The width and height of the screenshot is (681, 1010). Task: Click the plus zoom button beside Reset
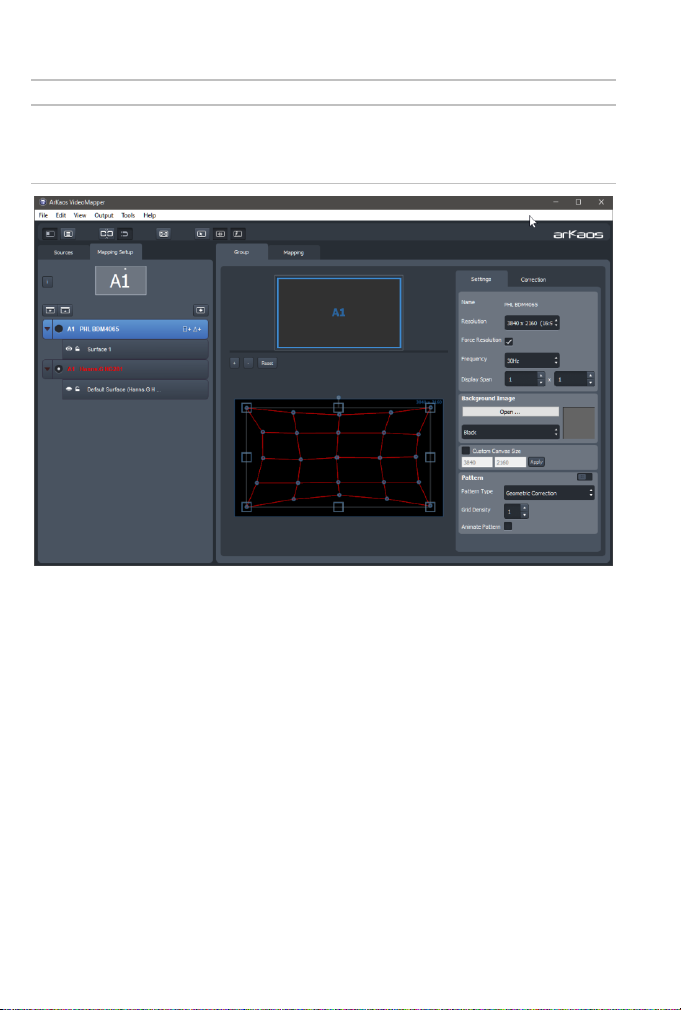(x=235, y=363)
